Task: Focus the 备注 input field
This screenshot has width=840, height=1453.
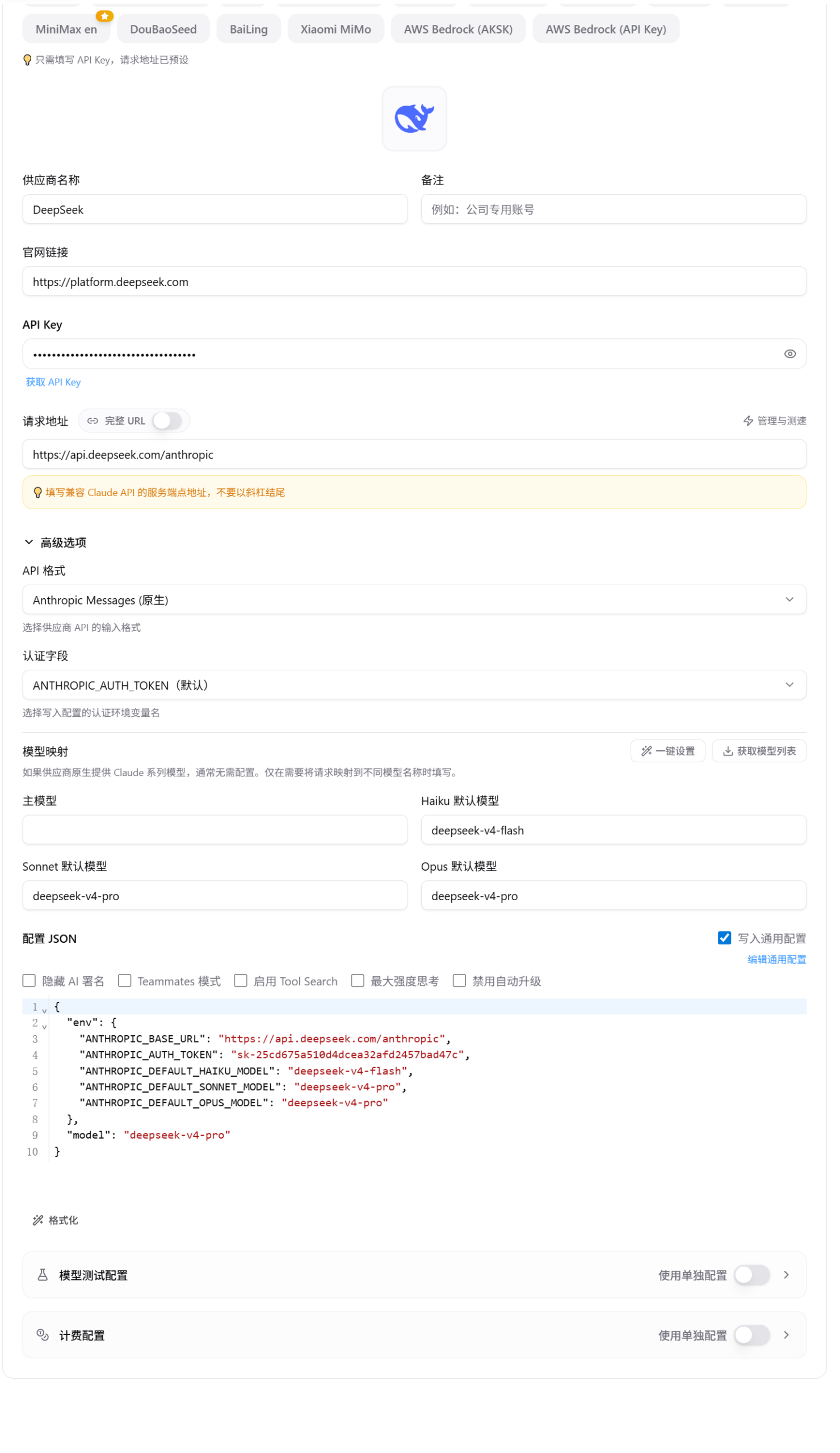Action: pos(614,209)
